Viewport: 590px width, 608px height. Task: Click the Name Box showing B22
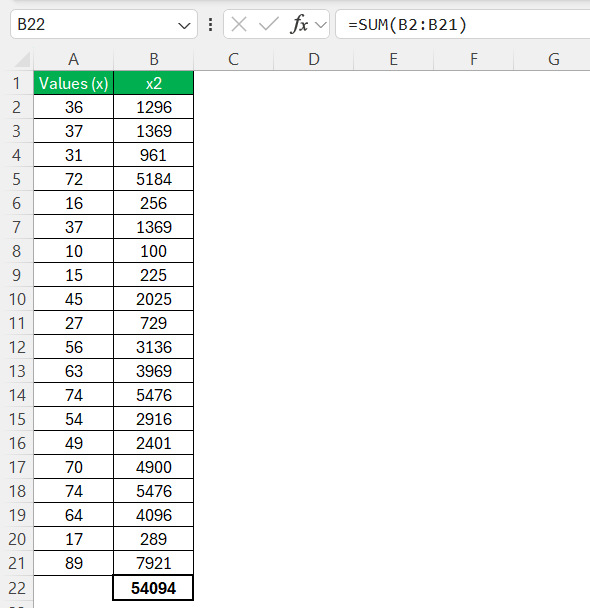pyautogui.click(x=104, y=24)
